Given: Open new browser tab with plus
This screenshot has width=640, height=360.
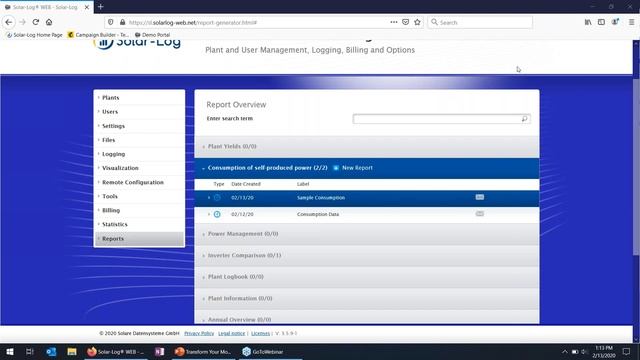Looking at the screenshot, I should point(101,7).
